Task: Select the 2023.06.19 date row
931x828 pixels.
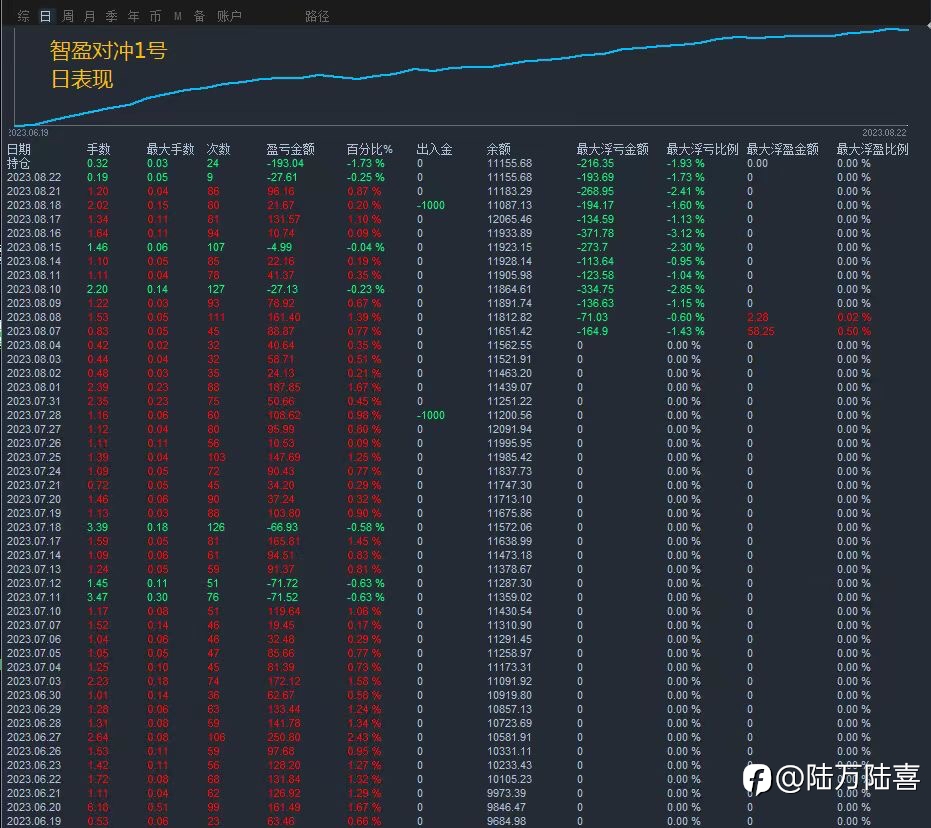Action: click(34, 821)
